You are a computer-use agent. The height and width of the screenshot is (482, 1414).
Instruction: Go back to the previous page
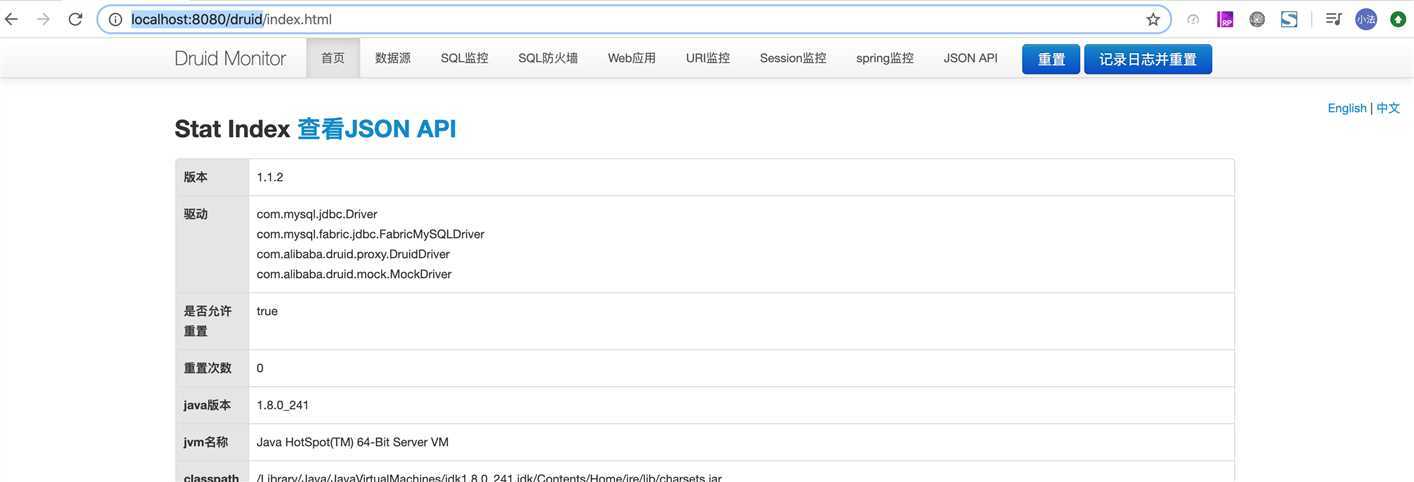coord(12,19)
